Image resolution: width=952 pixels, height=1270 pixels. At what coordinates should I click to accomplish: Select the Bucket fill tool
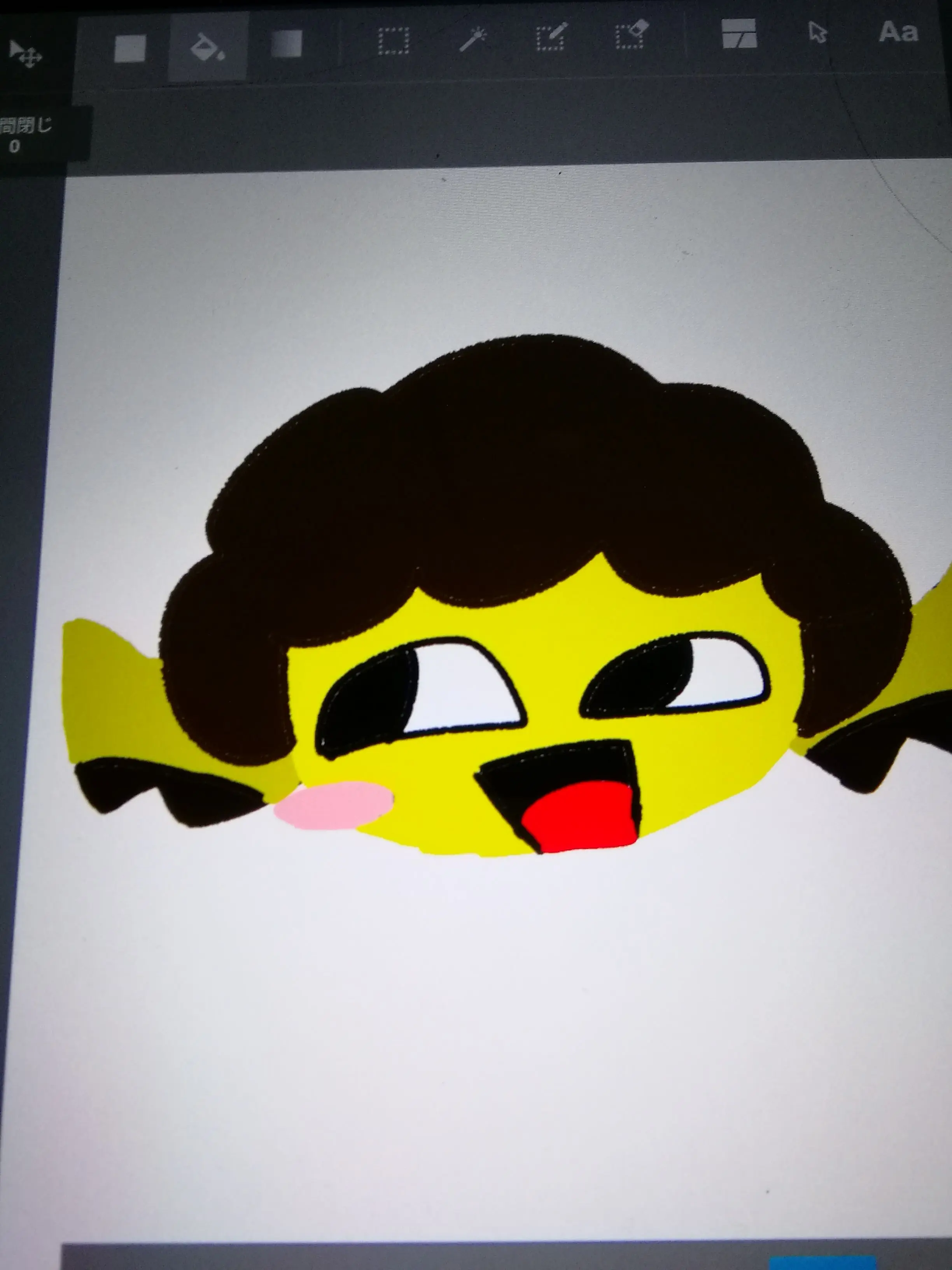click(207, 47)
